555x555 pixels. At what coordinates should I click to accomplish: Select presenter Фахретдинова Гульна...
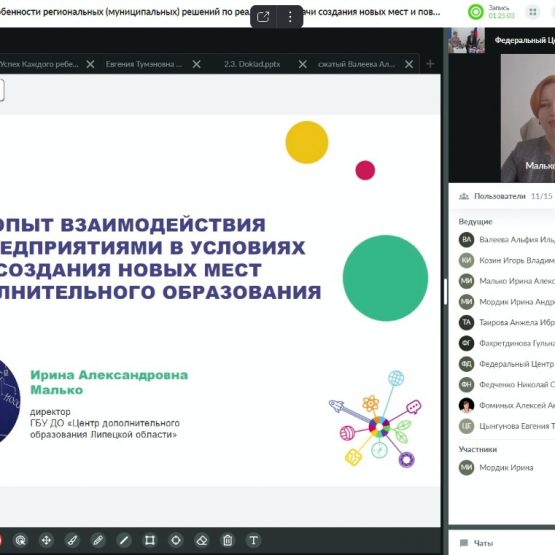tap(507, 343)
